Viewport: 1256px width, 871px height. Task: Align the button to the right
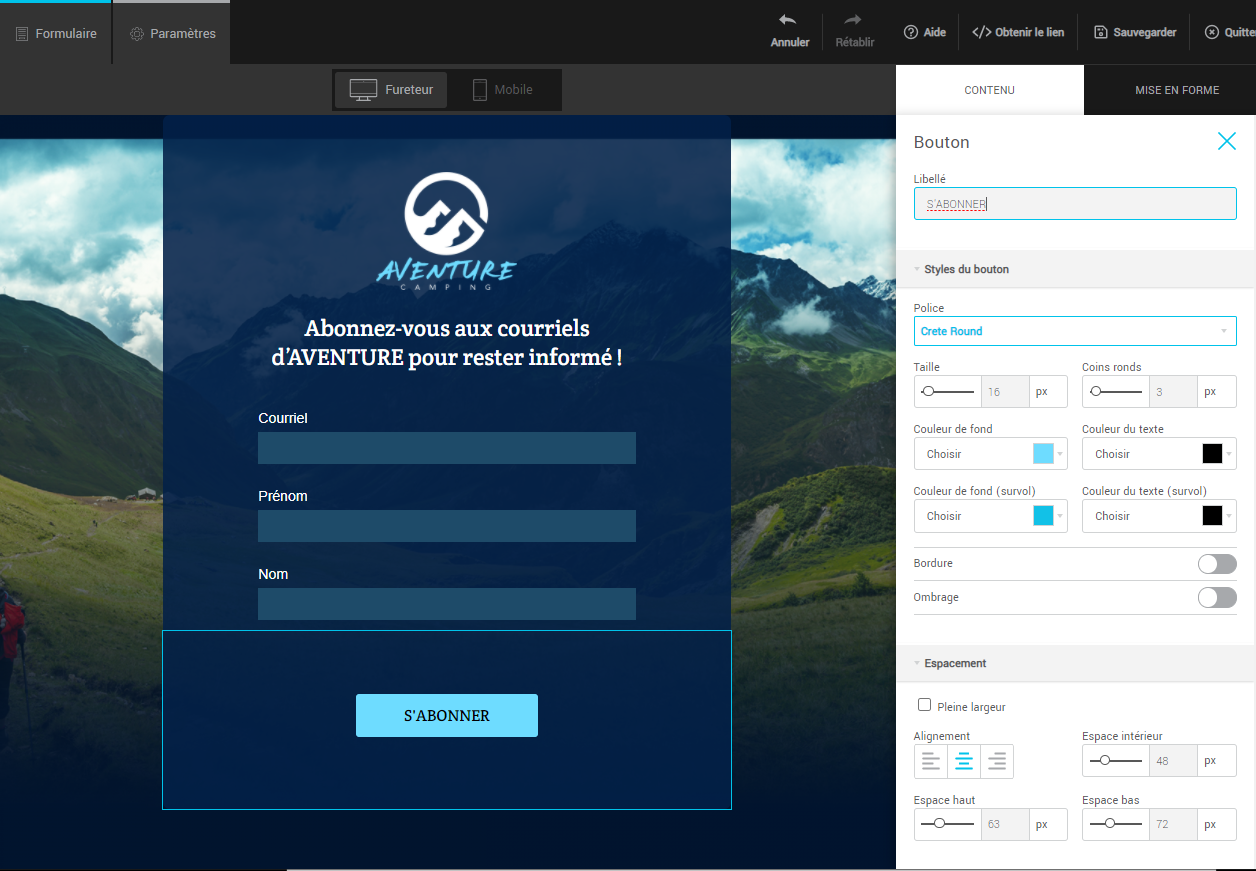tap(996, 762)
